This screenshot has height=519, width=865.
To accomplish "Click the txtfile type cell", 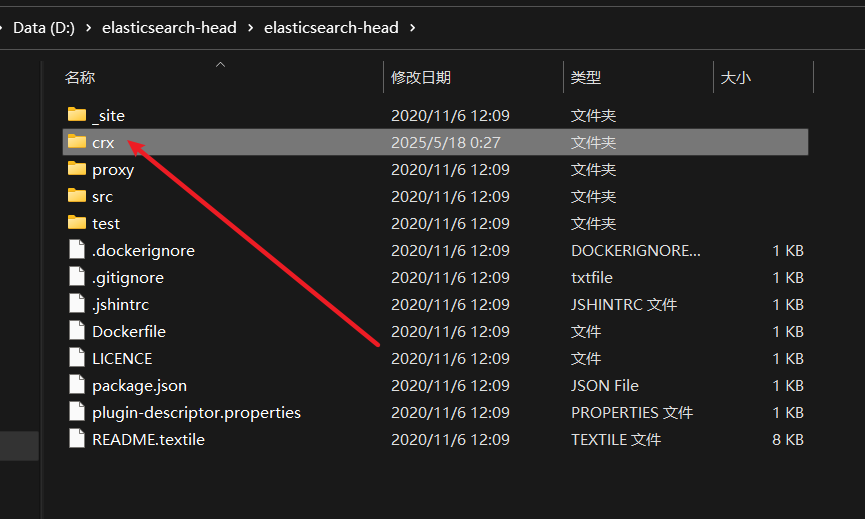I will click(x=591, y=277).
